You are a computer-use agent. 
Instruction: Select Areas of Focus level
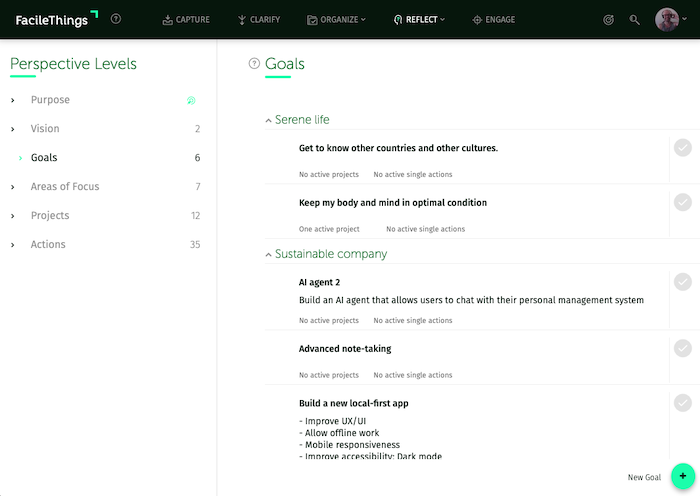tap(65, 187)
